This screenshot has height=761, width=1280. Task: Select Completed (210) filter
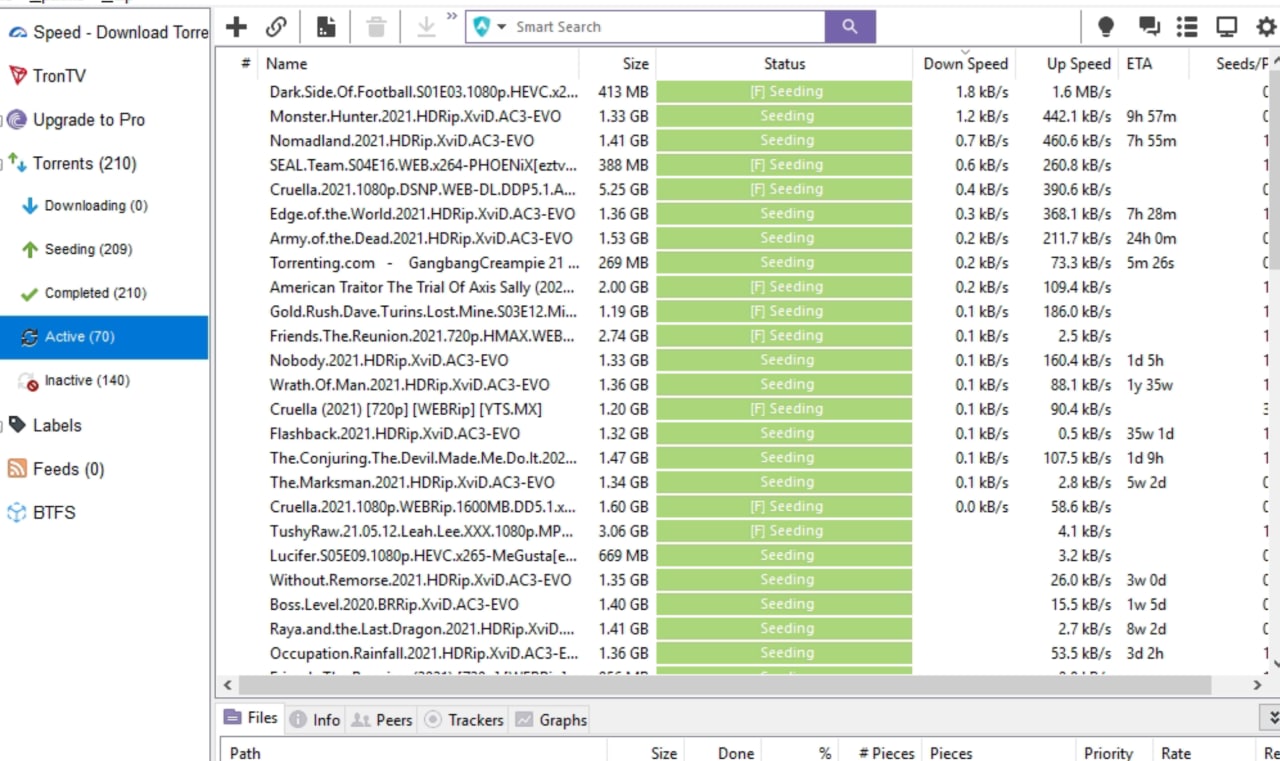[95, 293]
